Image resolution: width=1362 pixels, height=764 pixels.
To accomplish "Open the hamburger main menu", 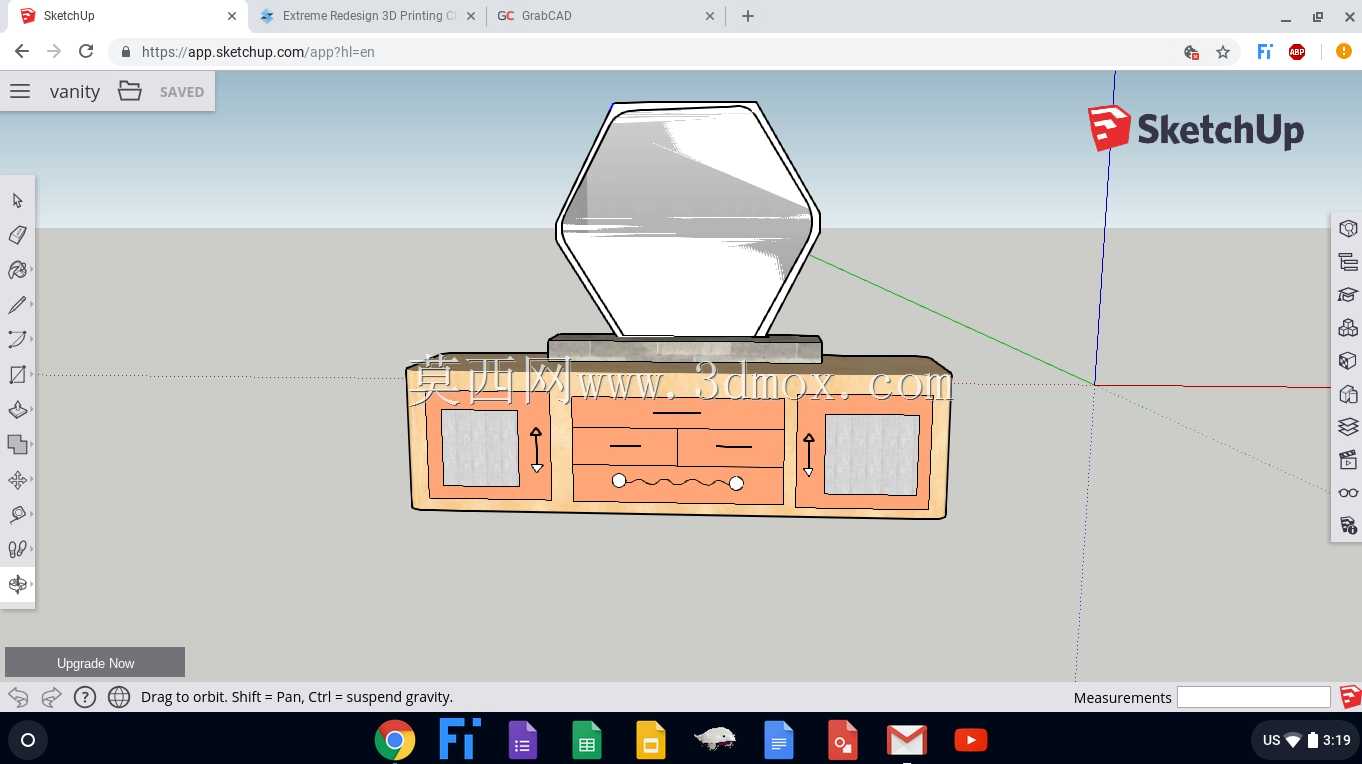I will tap(20, 91).
